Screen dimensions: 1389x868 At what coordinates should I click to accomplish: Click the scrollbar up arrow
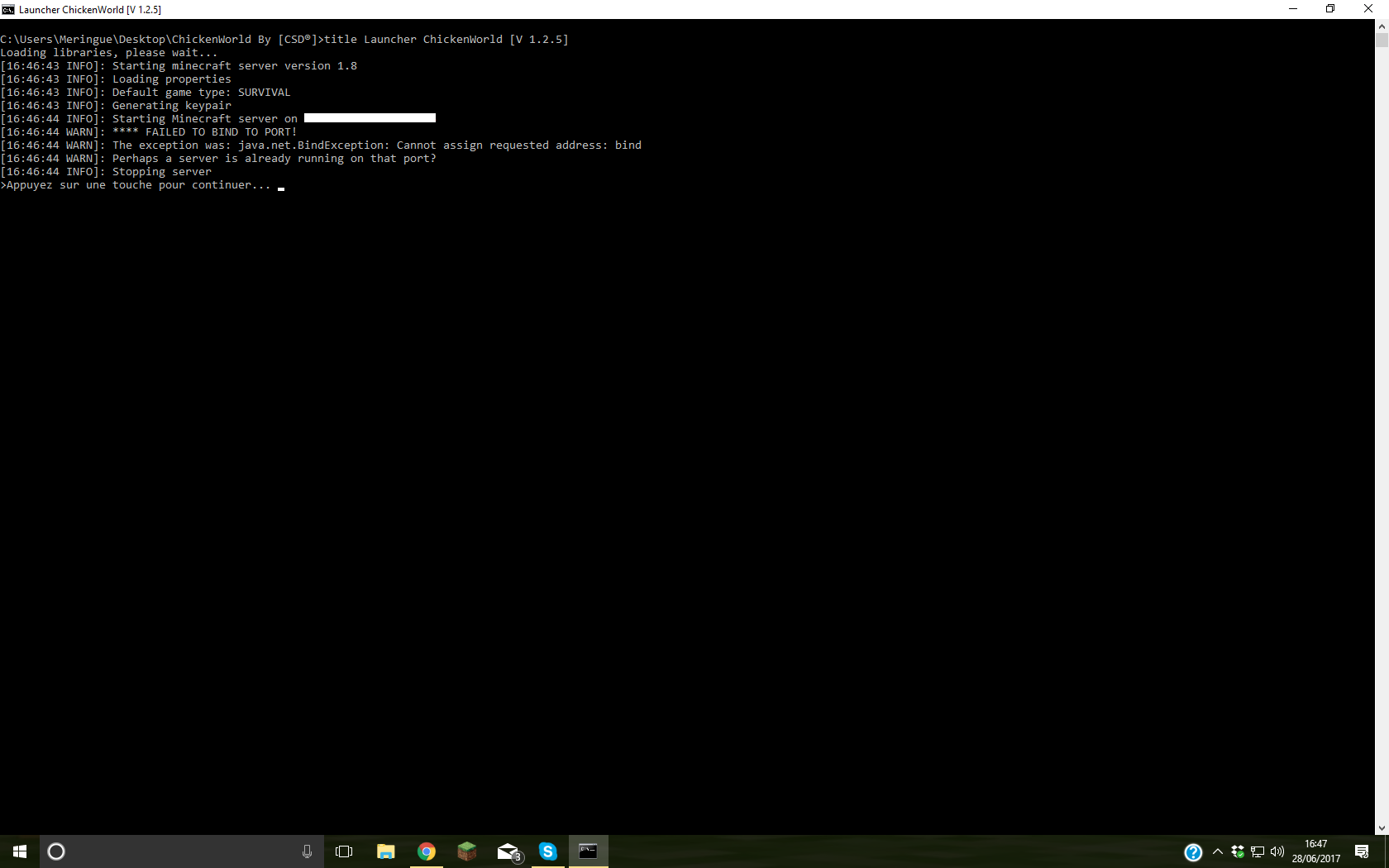pyautogui.click(x=1382, y=26)
